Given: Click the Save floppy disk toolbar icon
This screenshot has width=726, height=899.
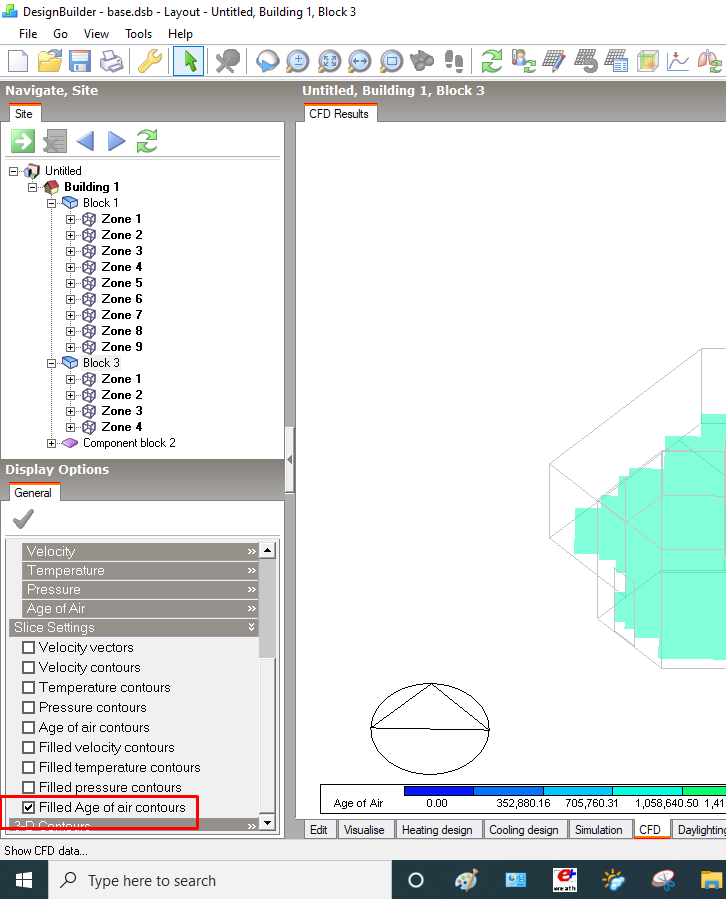Looking at the screenshot, I should [x=80, y=61].
